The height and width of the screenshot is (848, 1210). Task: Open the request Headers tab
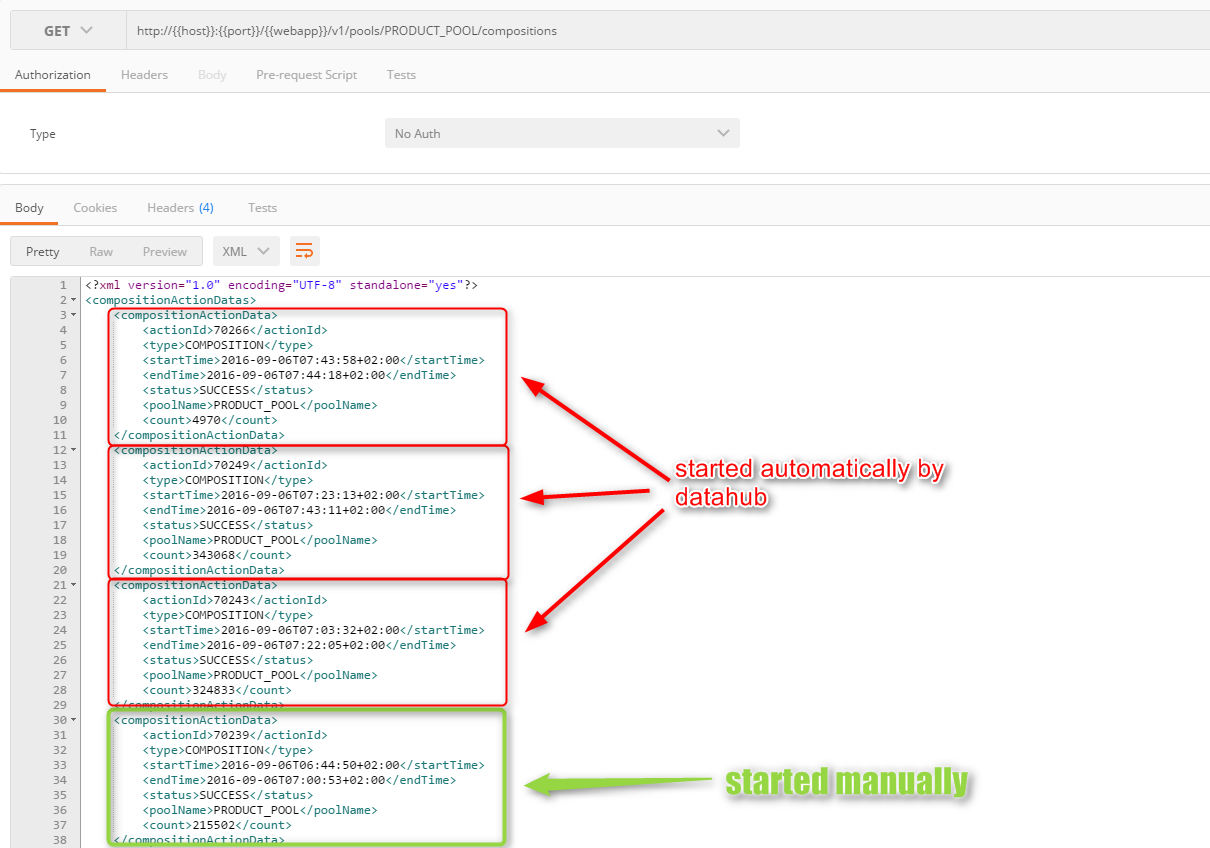(144, 75)
